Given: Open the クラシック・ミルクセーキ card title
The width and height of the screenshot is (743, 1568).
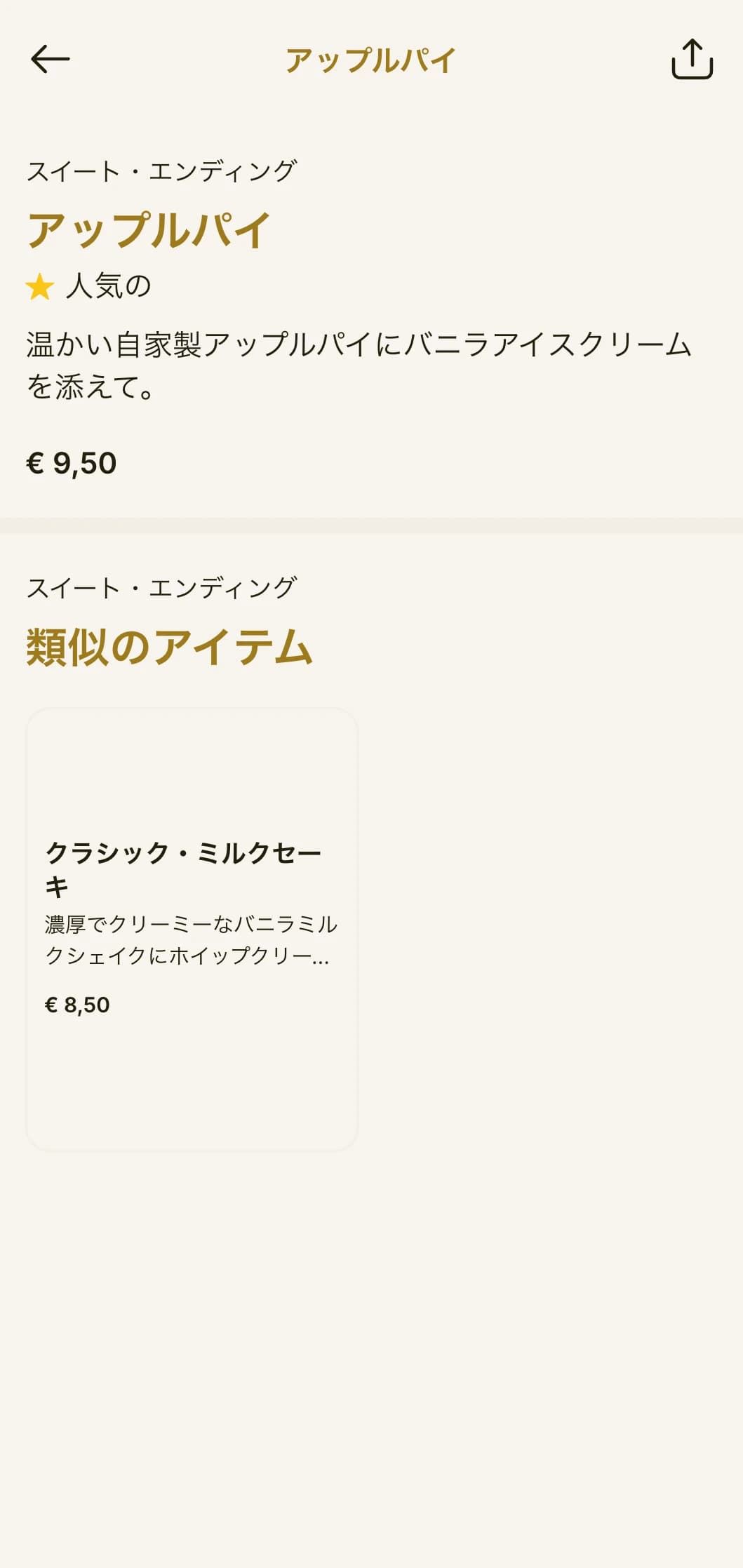Looking at the screenshot, I should [184, 870].
